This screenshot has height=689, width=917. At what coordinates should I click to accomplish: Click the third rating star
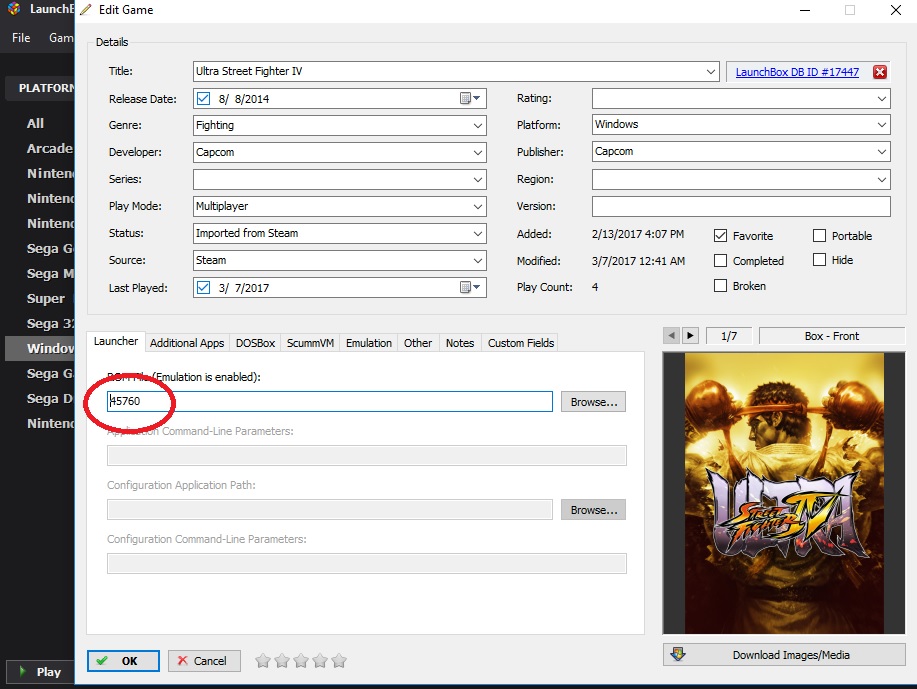[x=301, y=661]
